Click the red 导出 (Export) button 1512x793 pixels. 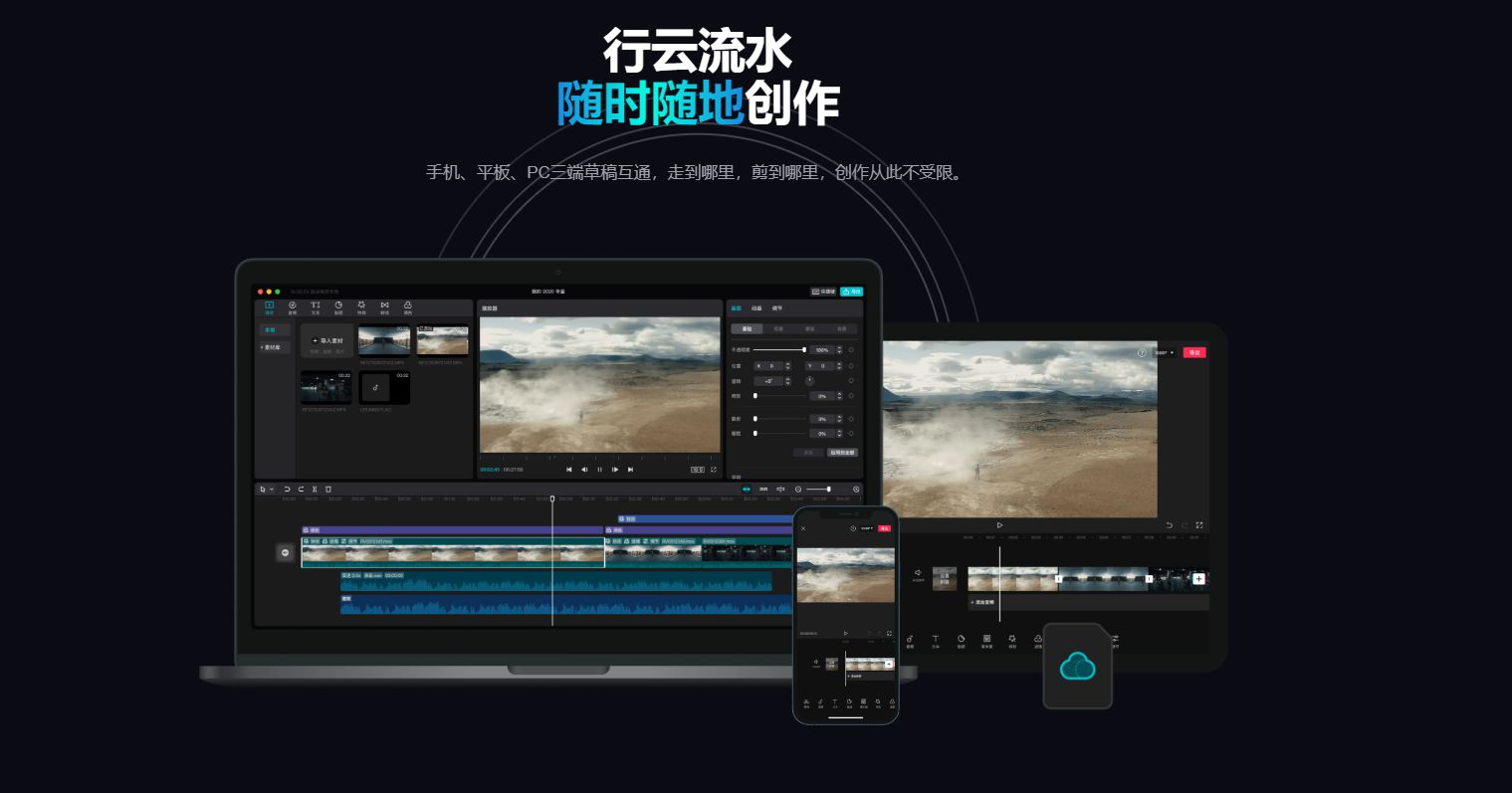coord(1193,352)
